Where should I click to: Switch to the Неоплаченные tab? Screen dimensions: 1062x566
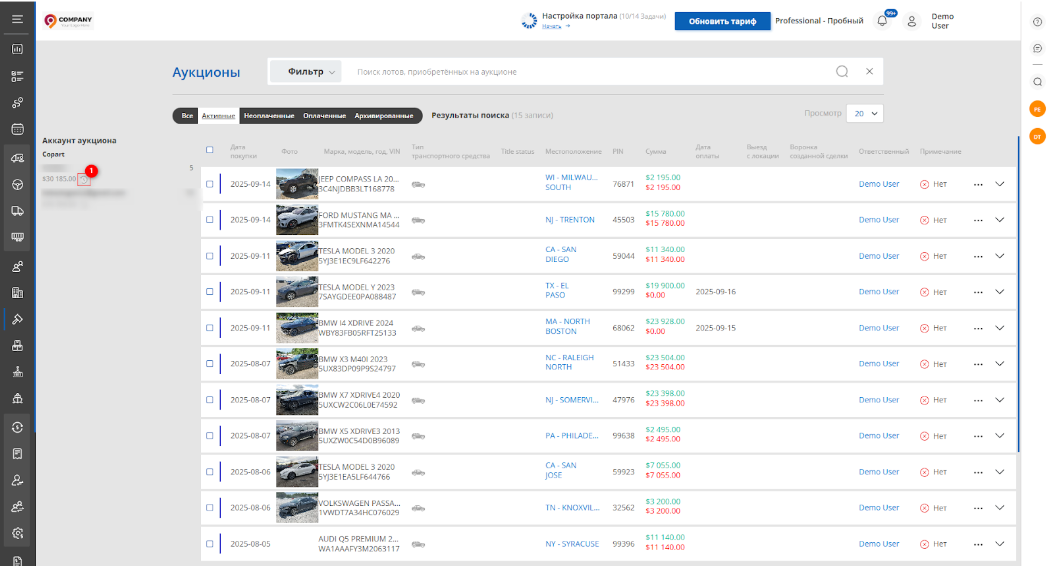click(270, 116)
